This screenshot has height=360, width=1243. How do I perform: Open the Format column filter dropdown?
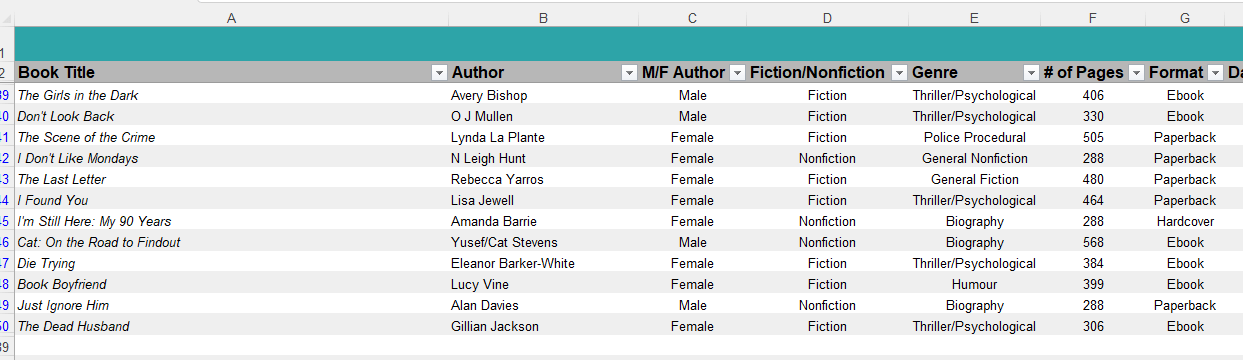(x=1215, y=73)
